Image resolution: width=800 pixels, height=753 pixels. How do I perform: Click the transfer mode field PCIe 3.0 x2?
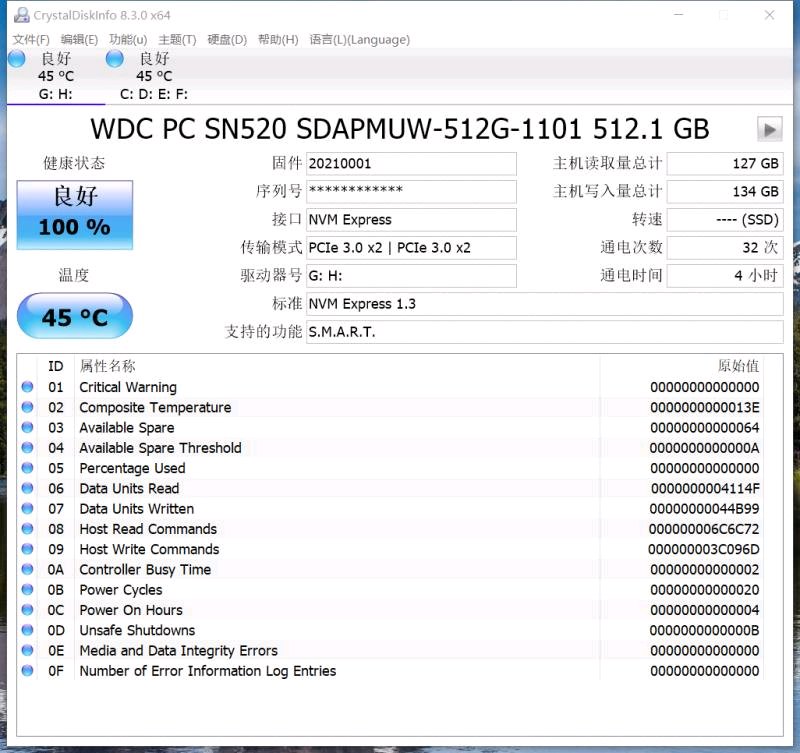pyautogui.click(x=411, y=248)
